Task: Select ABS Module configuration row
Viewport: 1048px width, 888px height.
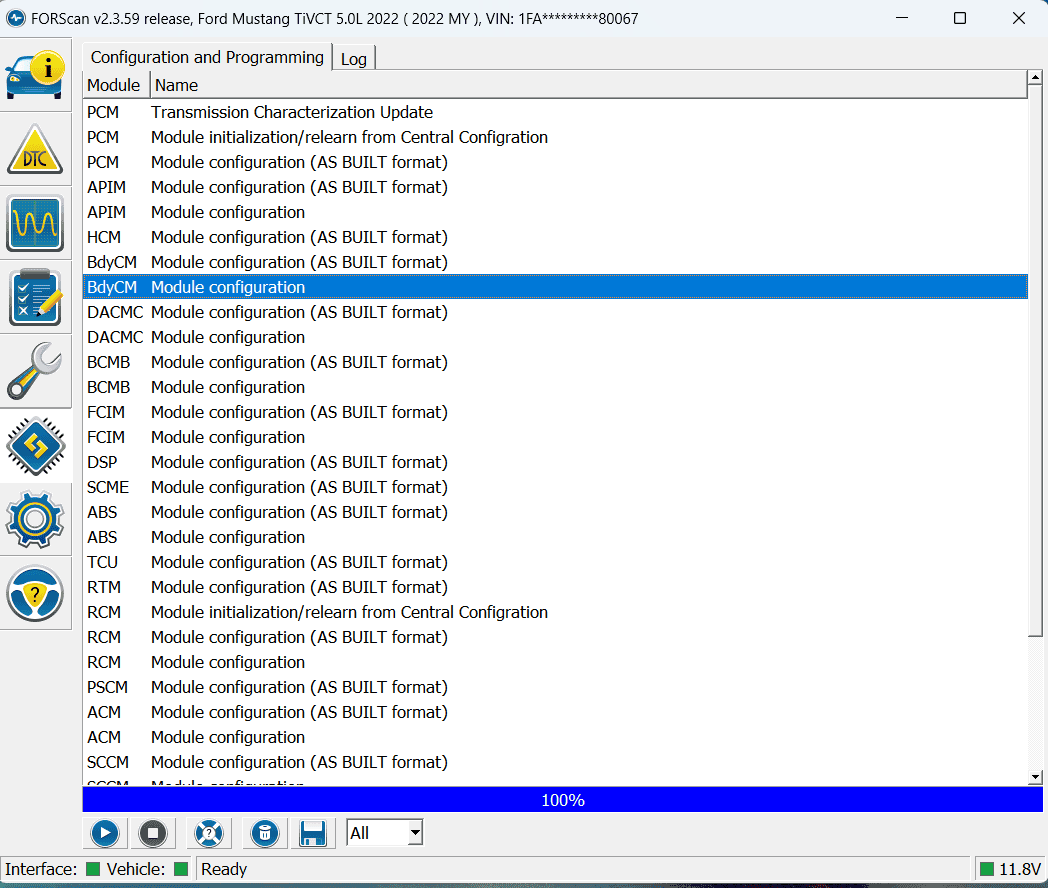Action: 555,537
